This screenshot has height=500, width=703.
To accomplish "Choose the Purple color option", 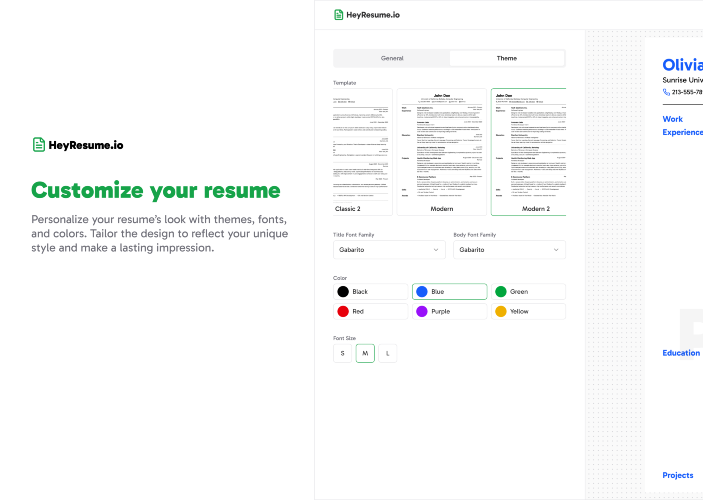I will click(449, 311).
